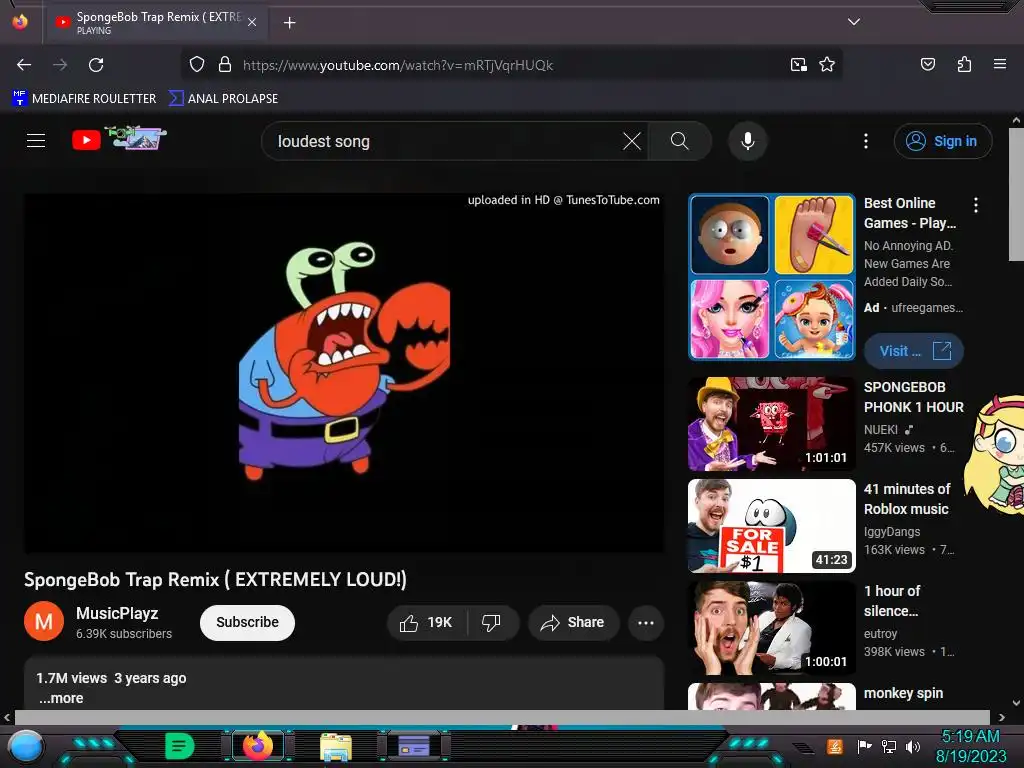Image resolution: width=1024 pixels, height=768 pixels.
Task: Open more actions ellipsis under video
Action: [x=646, y=622]
